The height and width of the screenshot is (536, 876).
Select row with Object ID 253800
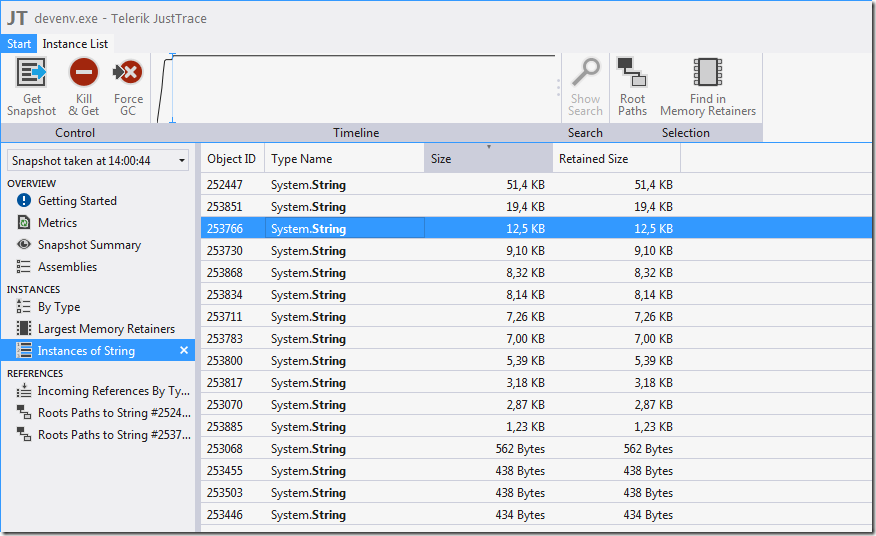[x=536, y=361]
